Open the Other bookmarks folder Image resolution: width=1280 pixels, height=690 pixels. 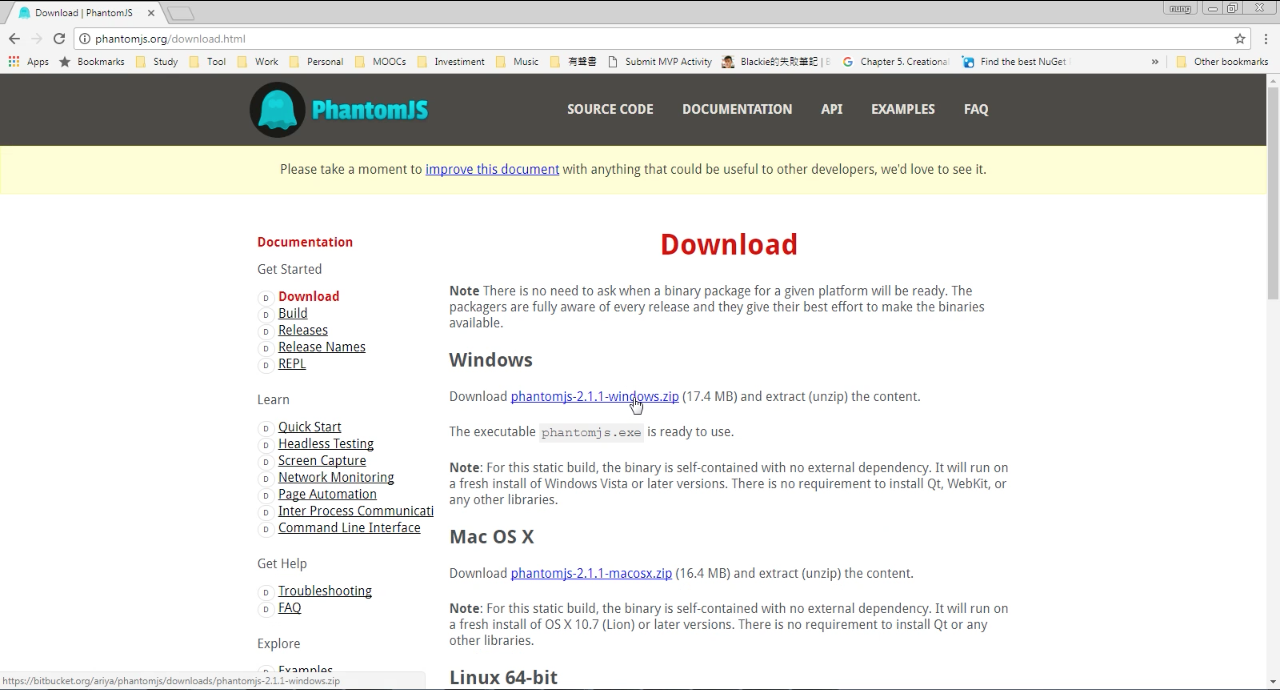[1222, 62]
